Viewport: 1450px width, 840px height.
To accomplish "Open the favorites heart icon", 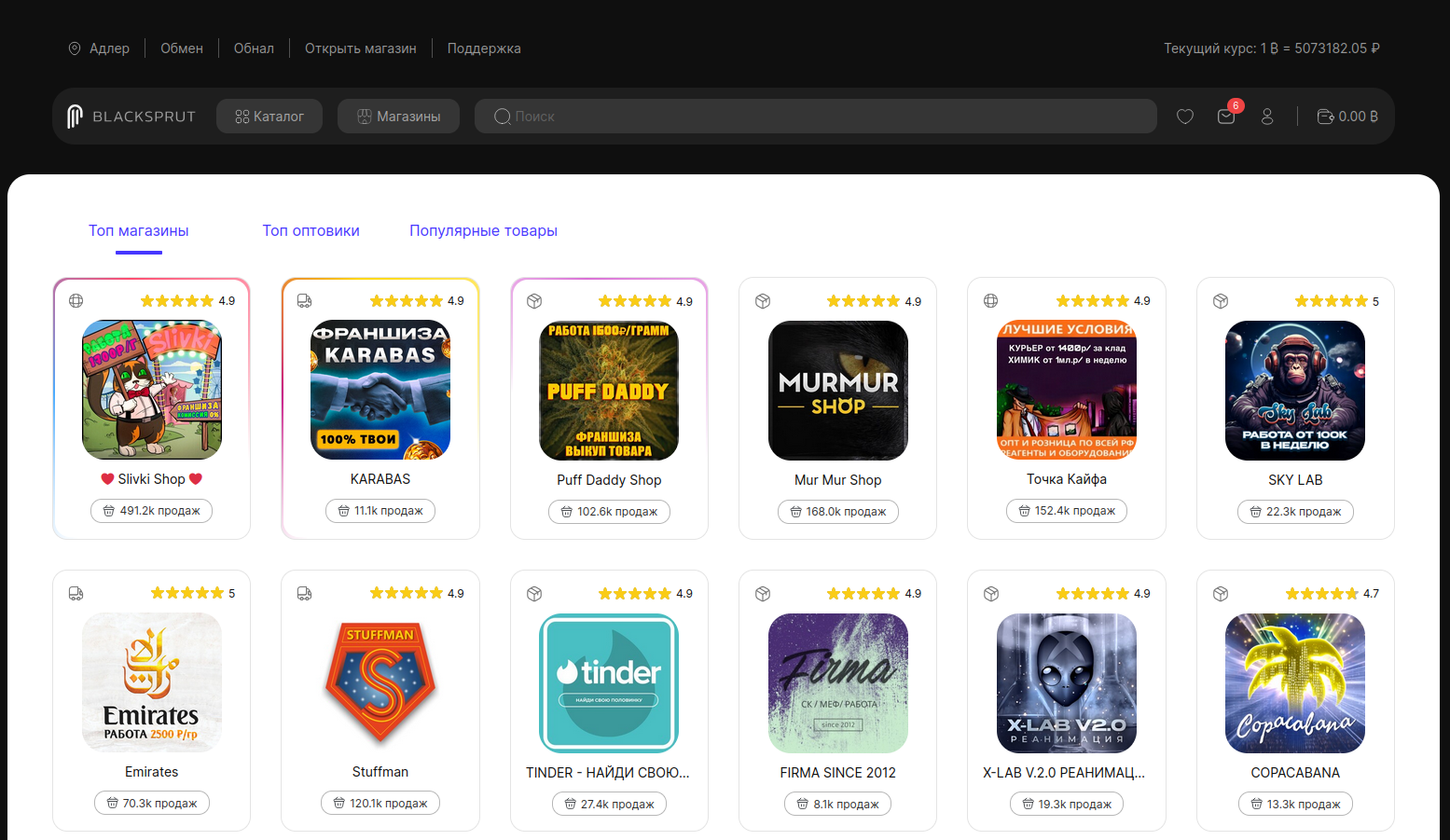I will (1184, 117).
